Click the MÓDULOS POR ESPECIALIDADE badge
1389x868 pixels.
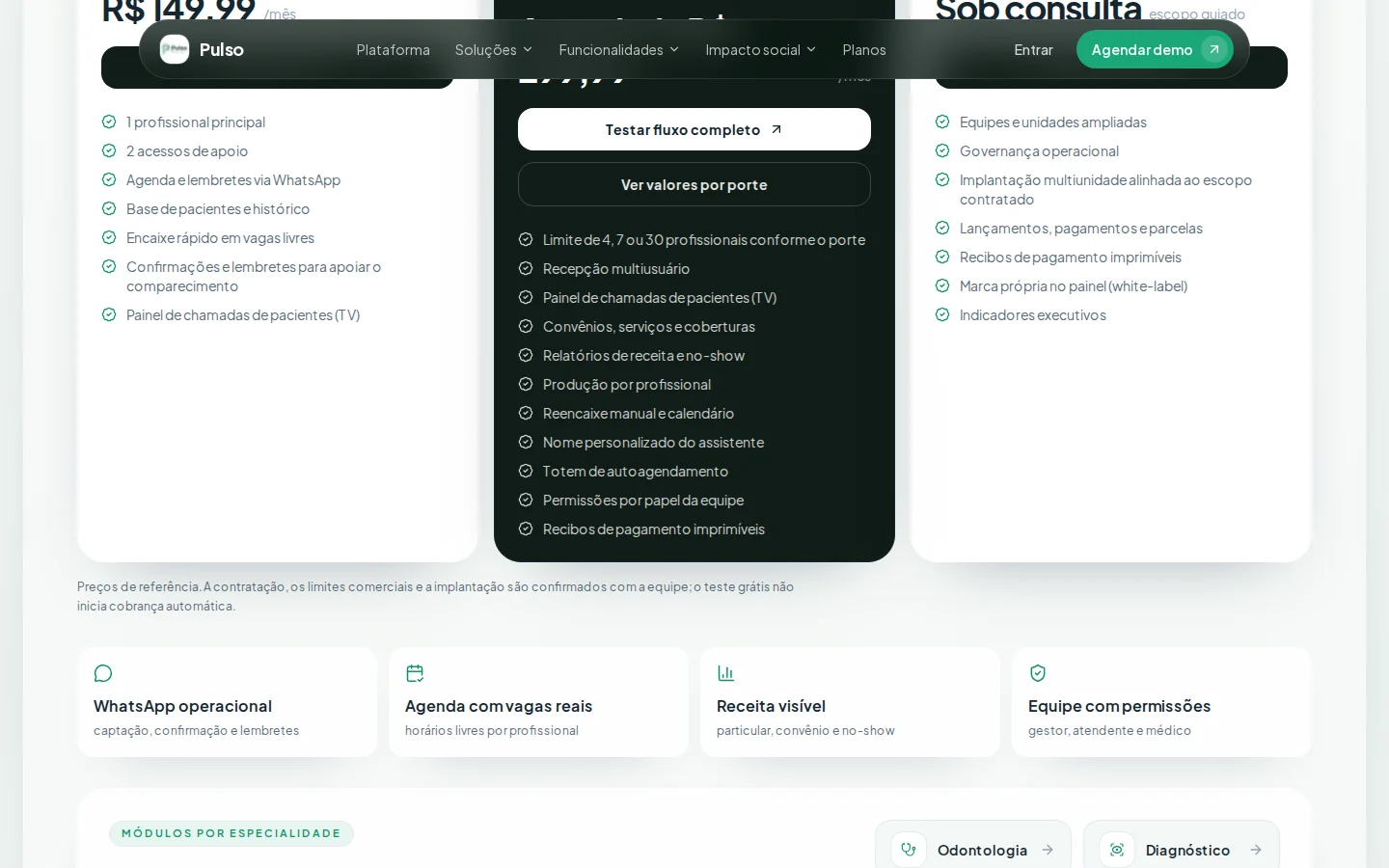(231, 833)
